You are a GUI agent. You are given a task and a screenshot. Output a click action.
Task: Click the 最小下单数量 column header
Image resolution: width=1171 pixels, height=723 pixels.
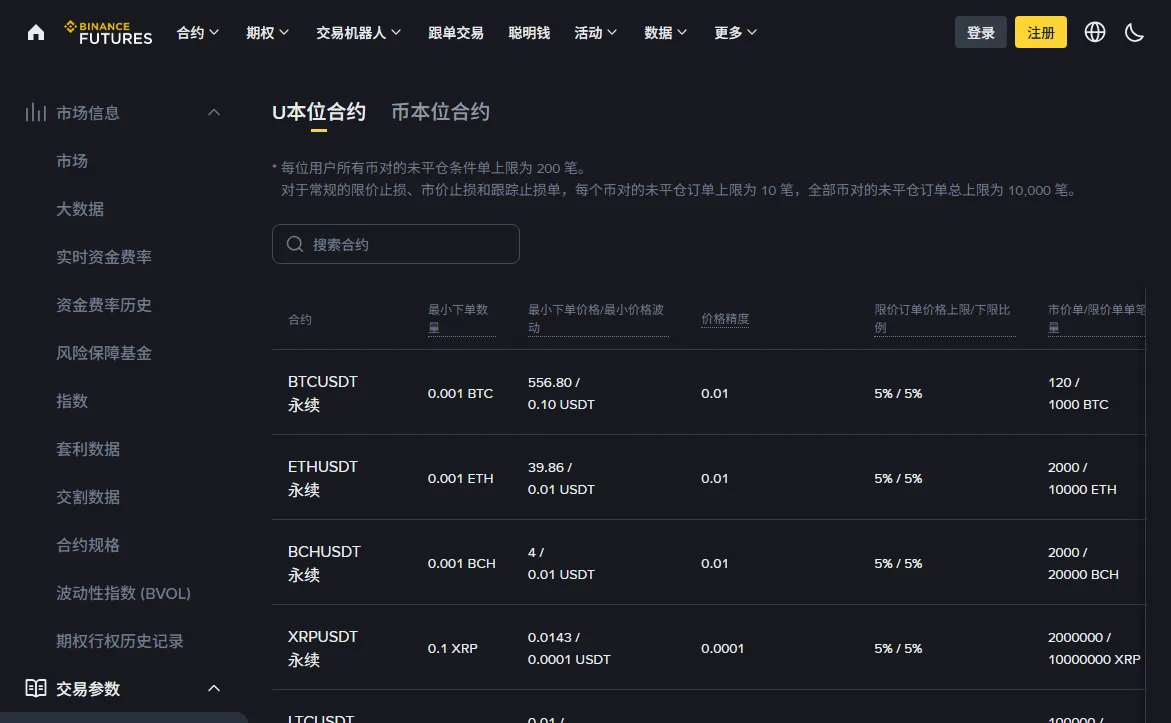point(460,319)
